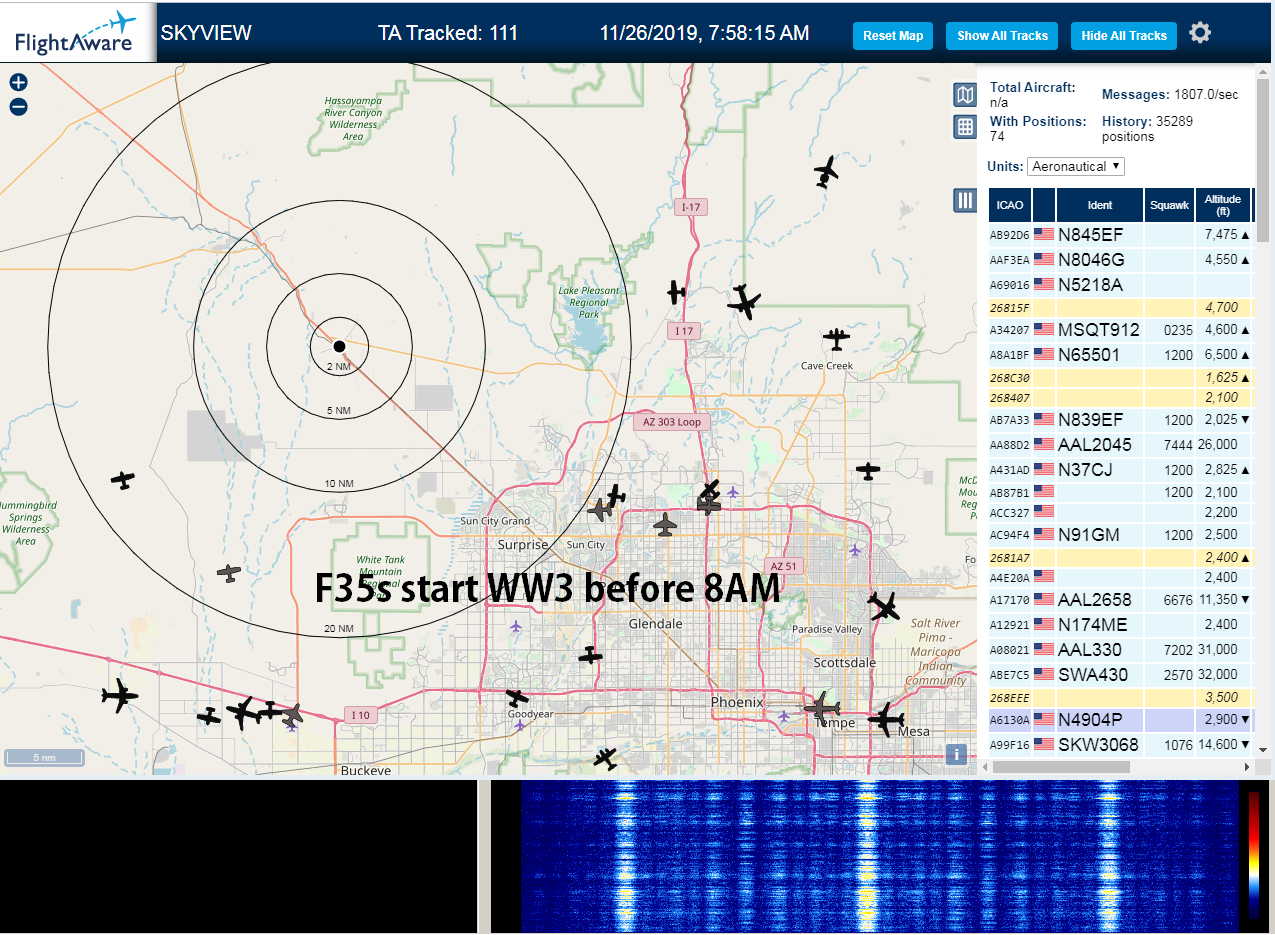This screenshot has height=935, width=1275.
Task: Select the AAL2045 aircraft row
Action: point(1120,444)
